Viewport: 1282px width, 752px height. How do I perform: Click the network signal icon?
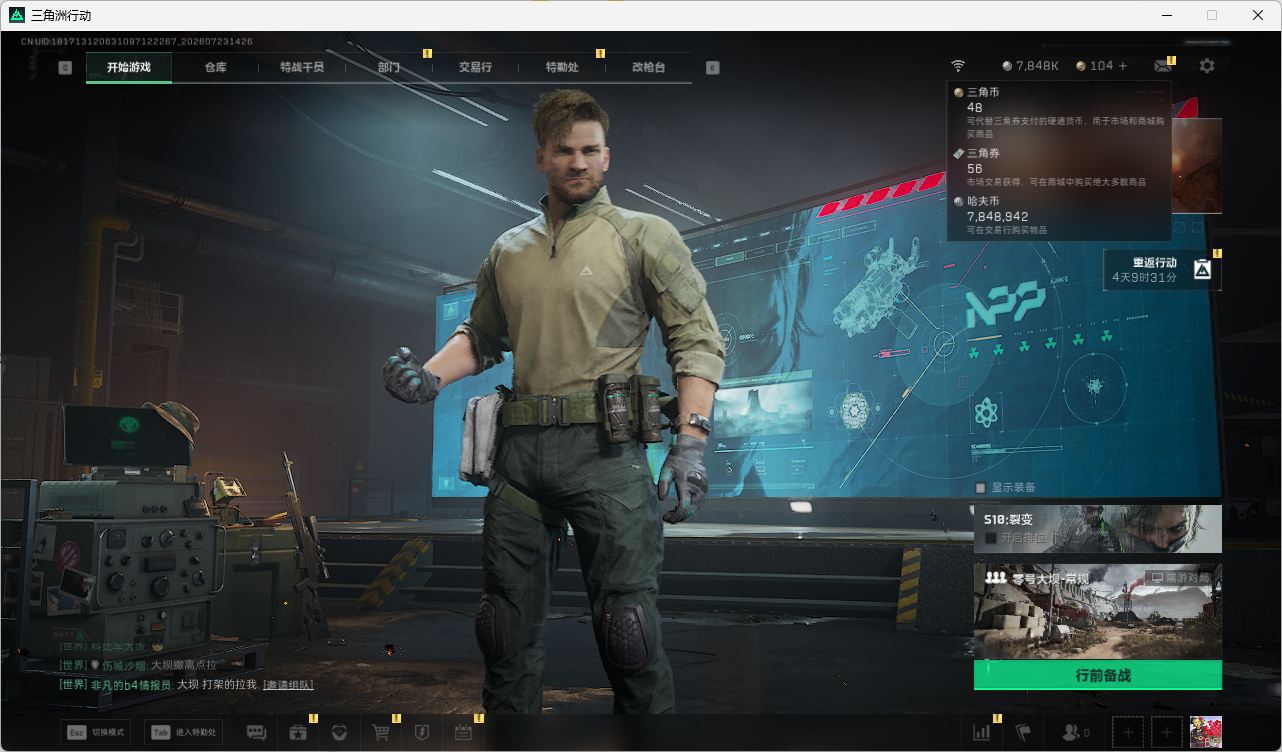tap(958, 66)
